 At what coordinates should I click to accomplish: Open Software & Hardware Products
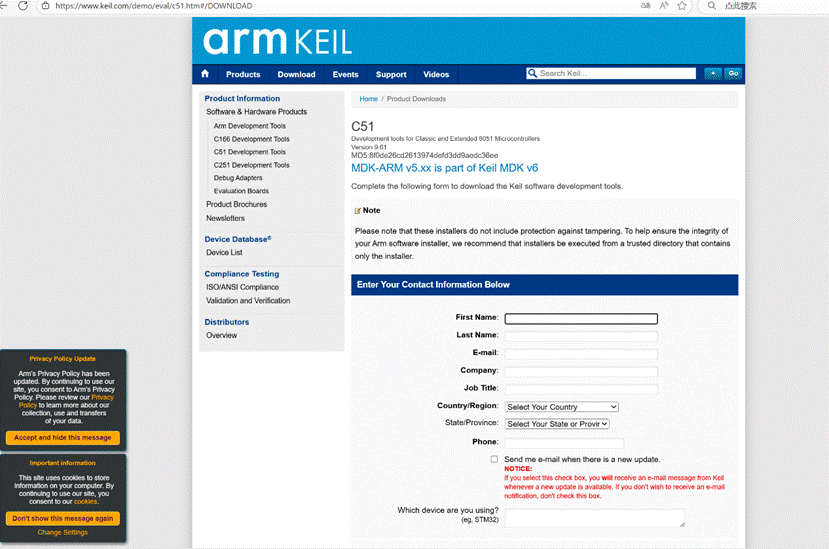(x=256, y=112)
